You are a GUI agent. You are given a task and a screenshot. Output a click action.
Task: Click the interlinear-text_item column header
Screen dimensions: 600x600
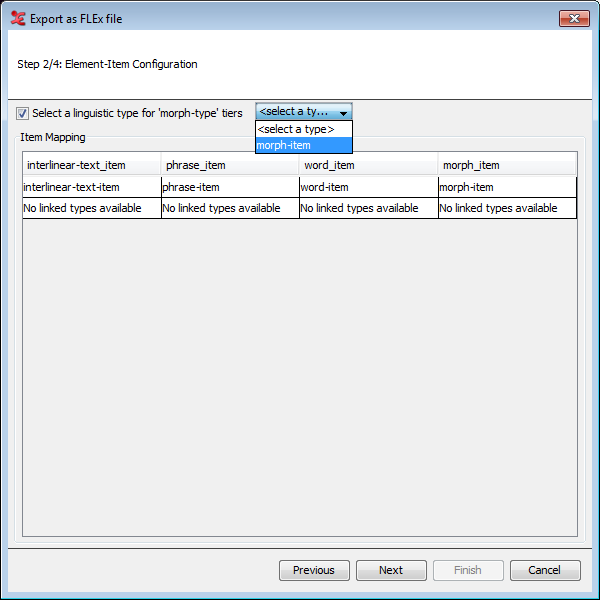pyautogui.click(x=92, y=165)
